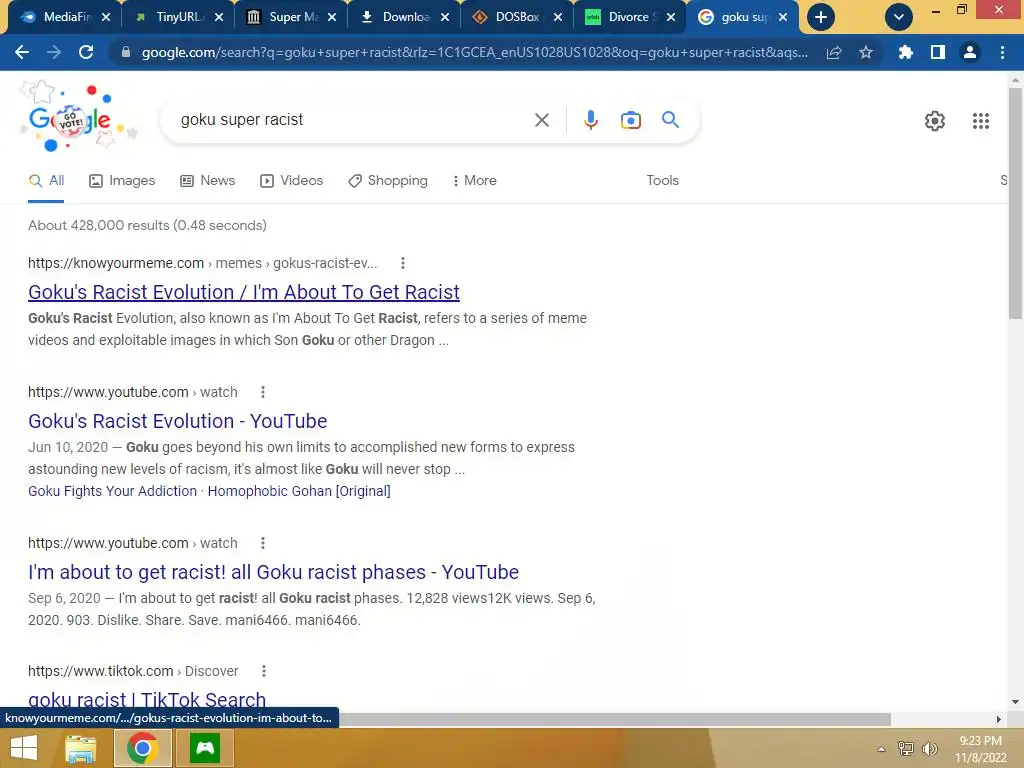The image size is (1024, 768).
Task: Open the tab search dropdown
Action: click(899, 17)
